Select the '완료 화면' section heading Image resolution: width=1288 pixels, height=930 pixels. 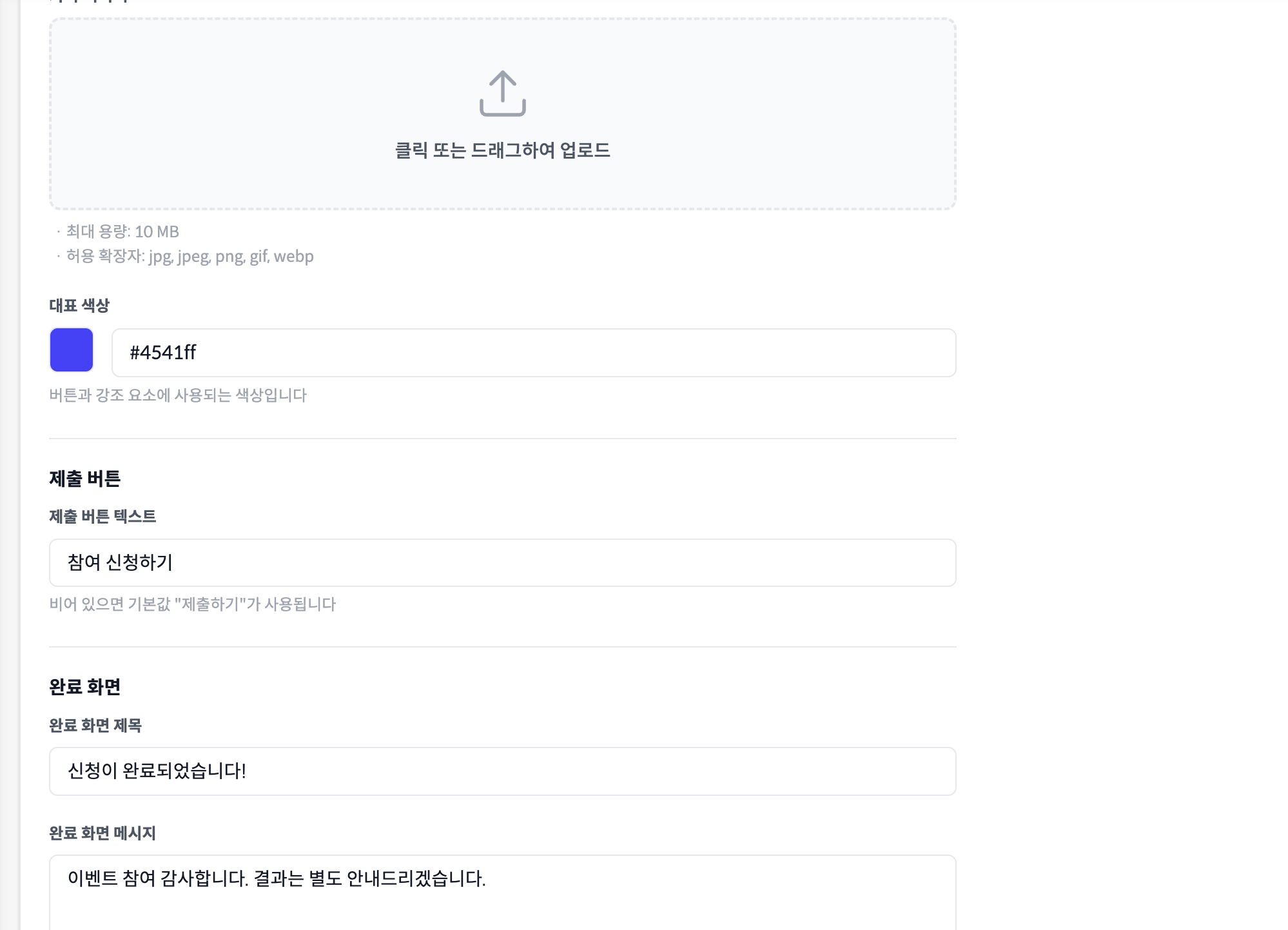coord(85,687)
